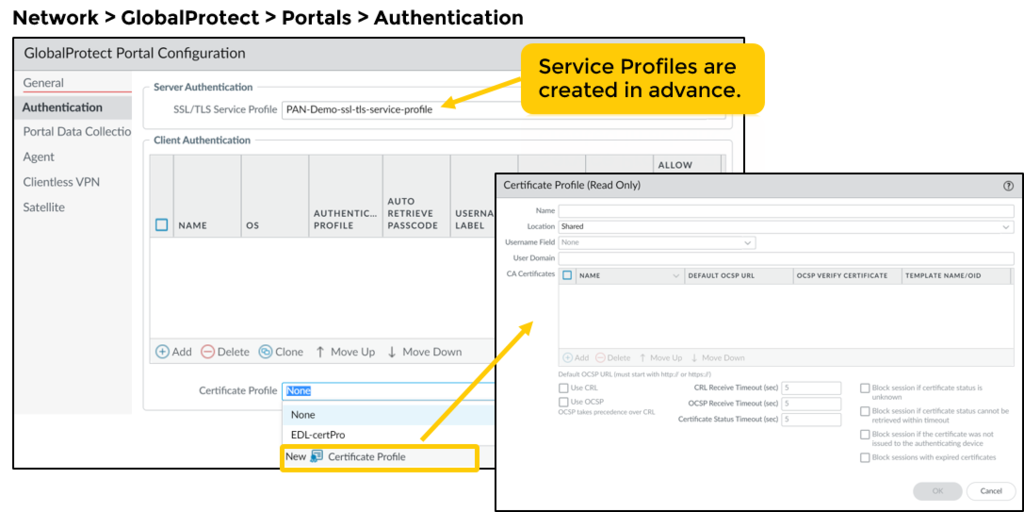This screenshot has width=1024, height=512.
Task: Choose EDL-certPro from the Certificate Profile list
Action: 389,435
